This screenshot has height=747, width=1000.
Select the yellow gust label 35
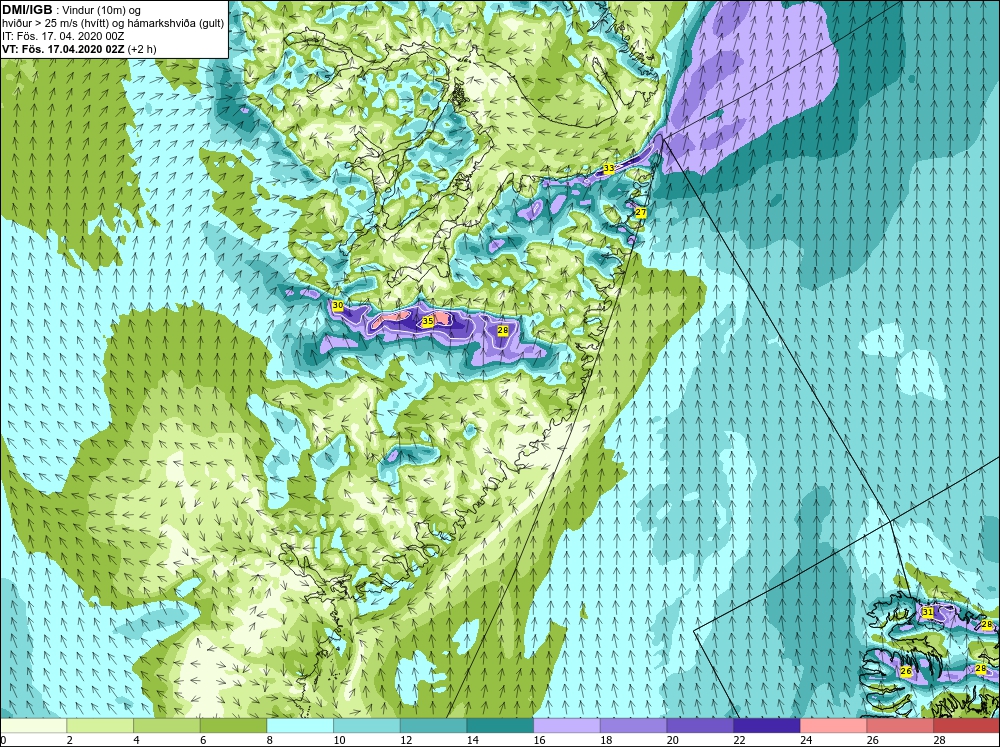[x=428, y=321]
